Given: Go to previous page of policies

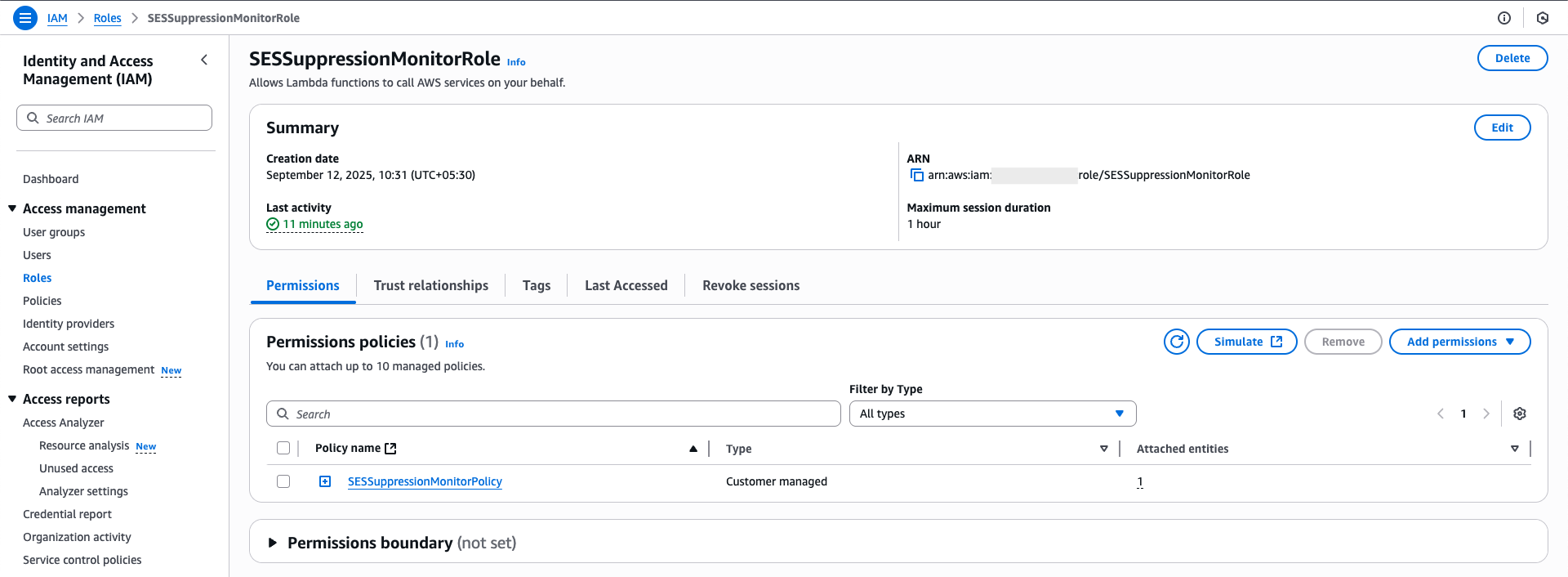Looking at the screenshot, I should tap(1441, 414).
